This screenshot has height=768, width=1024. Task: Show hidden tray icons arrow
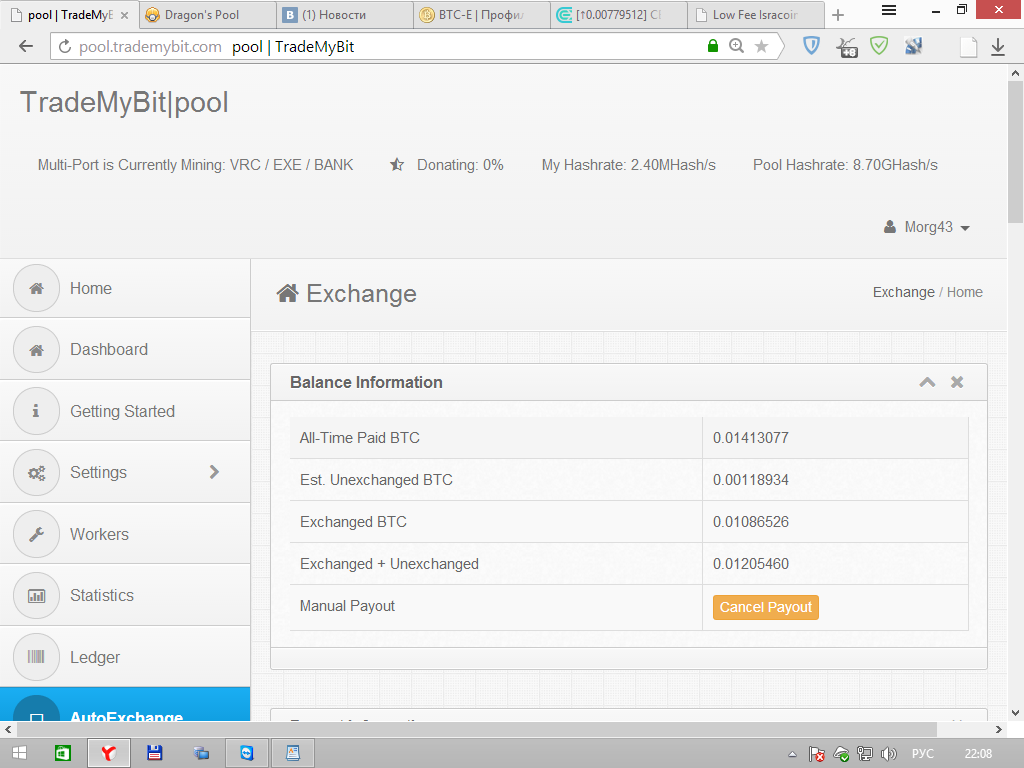point(792,754)
